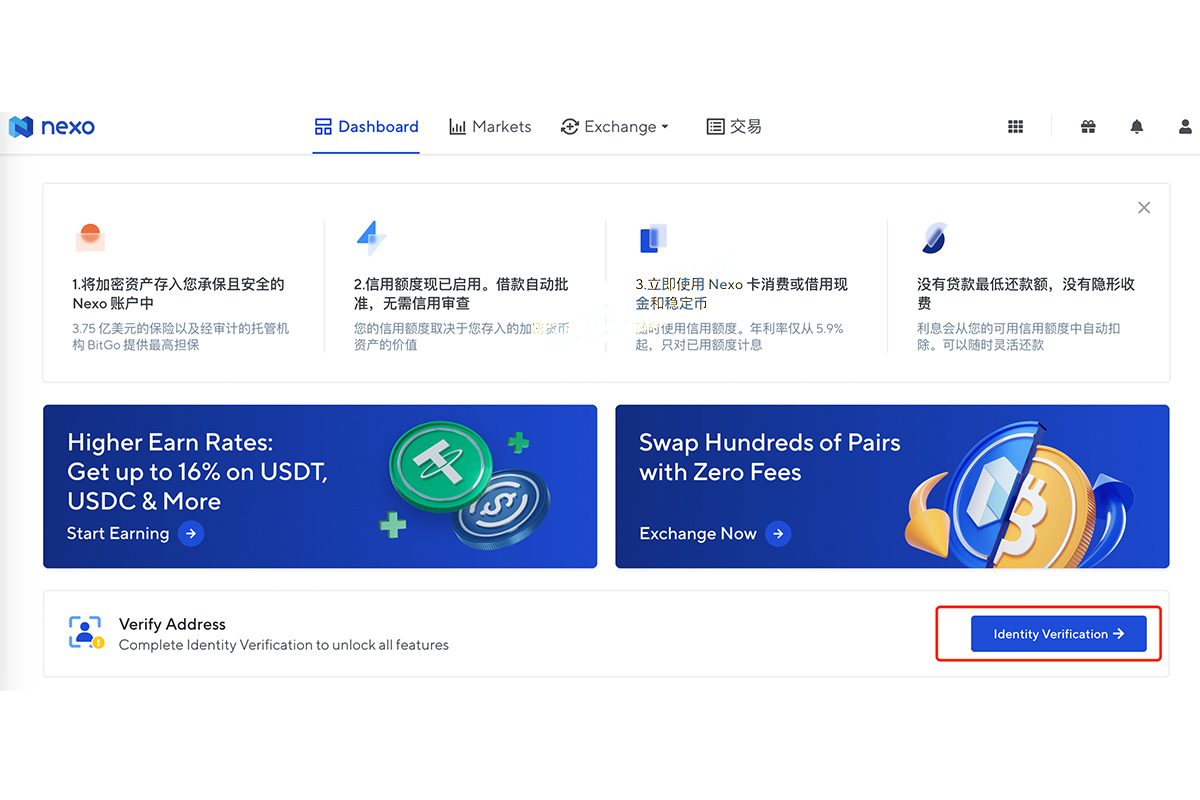This screenshot has width=1200, height=800.
Task: Click the Higher Earn Rates banner
Action: click(x=320, y=486)
